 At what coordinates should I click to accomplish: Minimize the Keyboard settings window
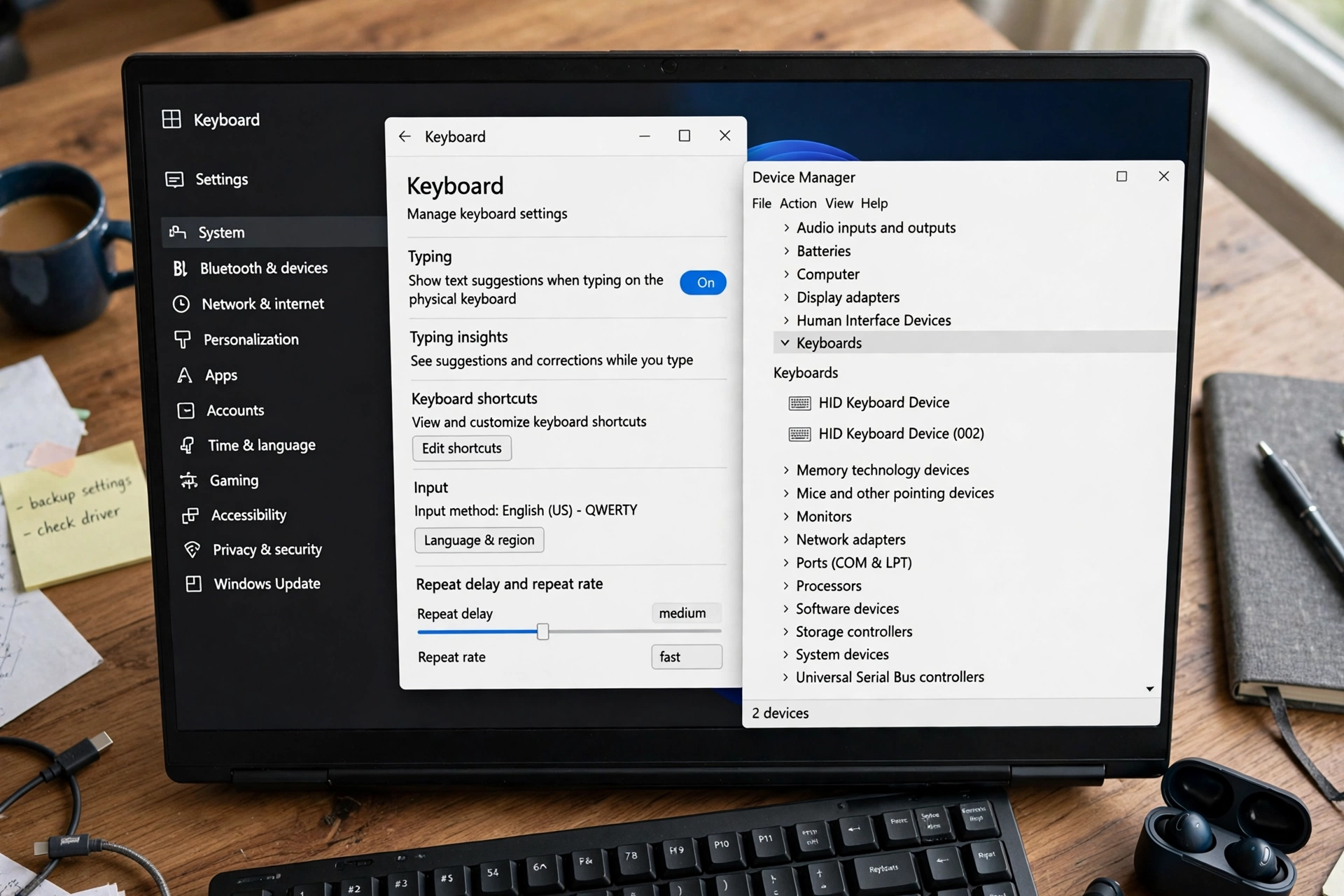tap(645, 136)
